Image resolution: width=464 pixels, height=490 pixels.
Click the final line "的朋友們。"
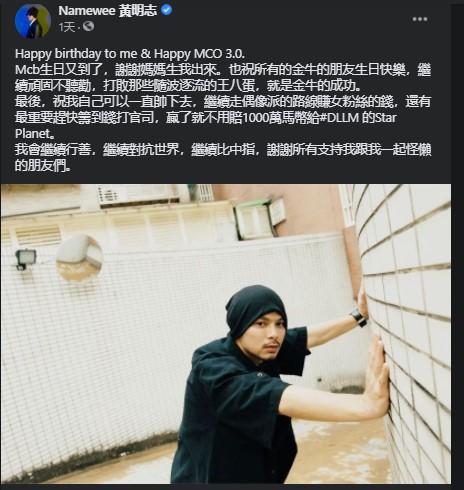pos(43,166)
